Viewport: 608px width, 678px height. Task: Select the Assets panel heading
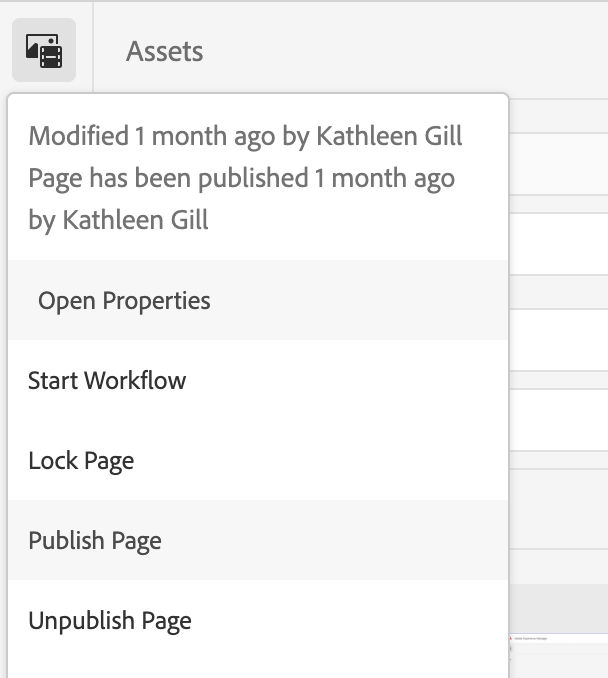pos(164,51)
